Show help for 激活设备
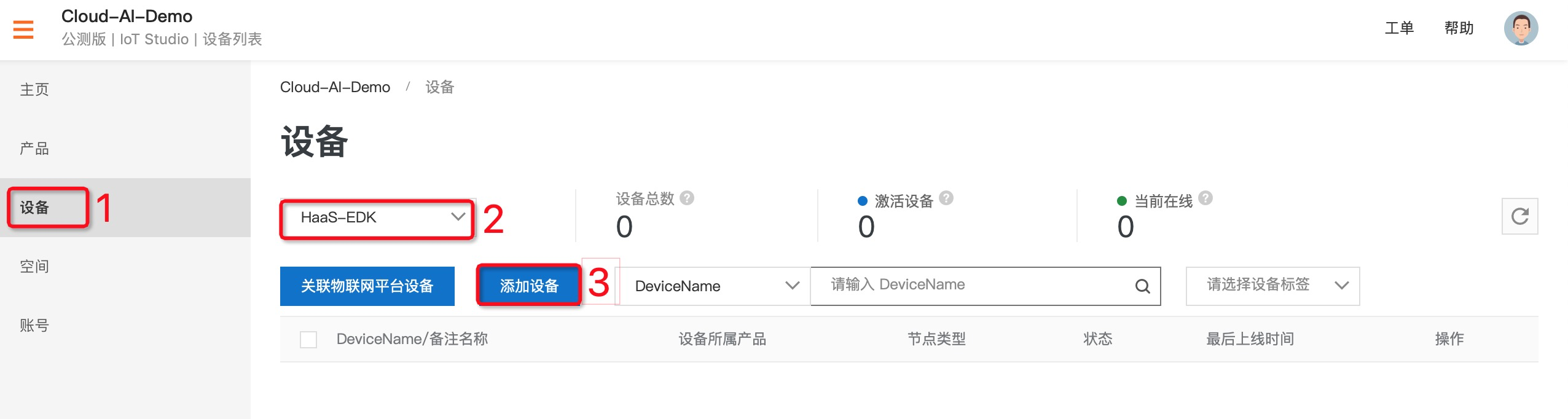This screenshot has width=1568, height=419. [946, 198]
